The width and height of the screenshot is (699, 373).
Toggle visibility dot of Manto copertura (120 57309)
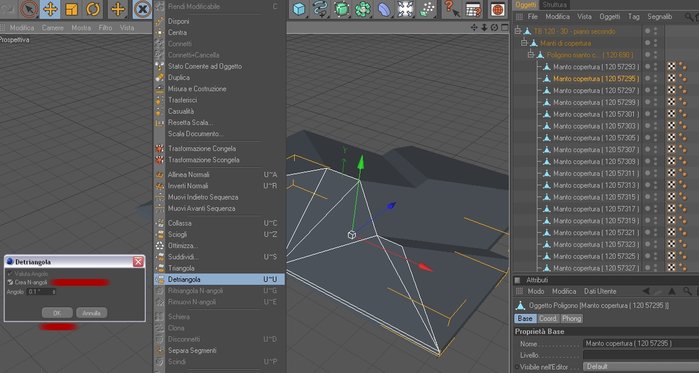[x=647, y=161]
